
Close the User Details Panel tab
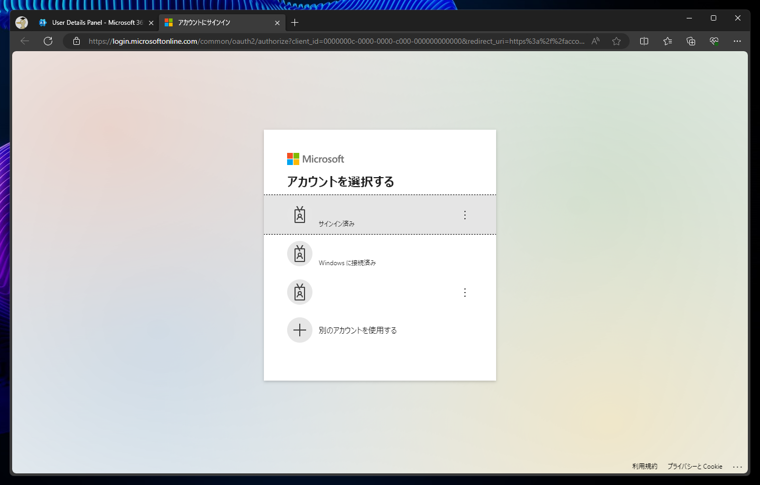tap(151, 23)
